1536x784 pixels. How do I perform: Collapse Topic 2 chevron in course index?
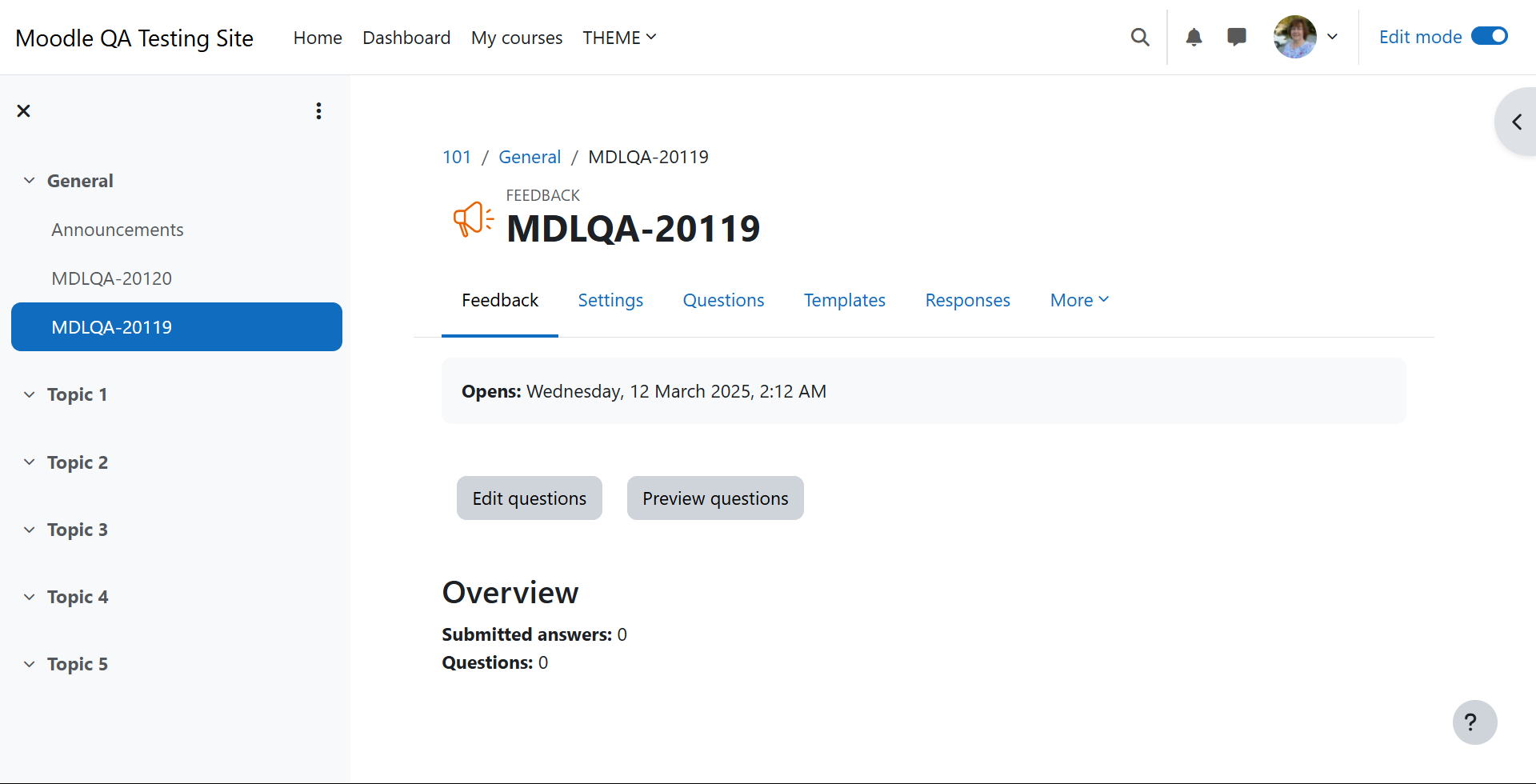(x=30, y=462)
